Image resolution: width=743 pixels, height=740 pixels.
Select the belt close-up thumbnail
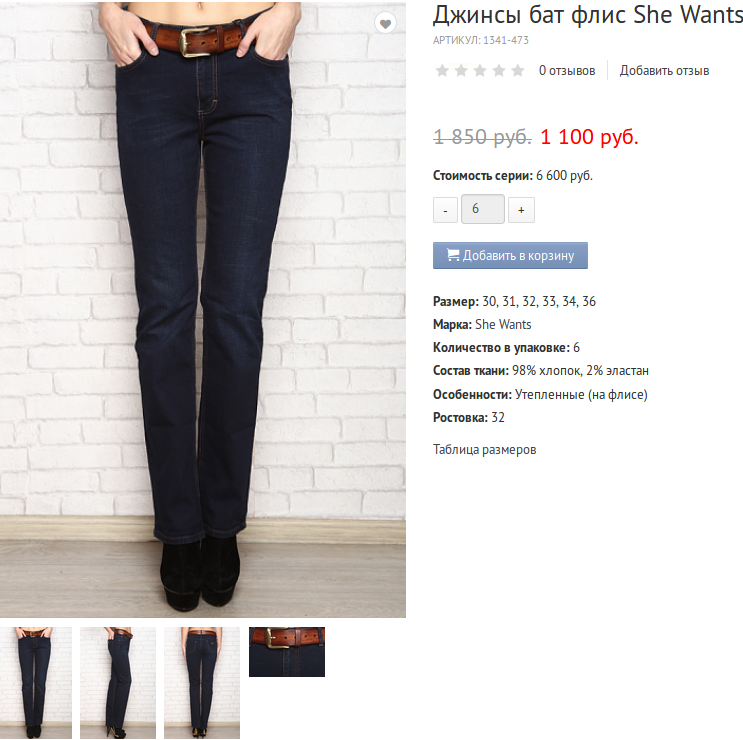click(x=287, y=652)
